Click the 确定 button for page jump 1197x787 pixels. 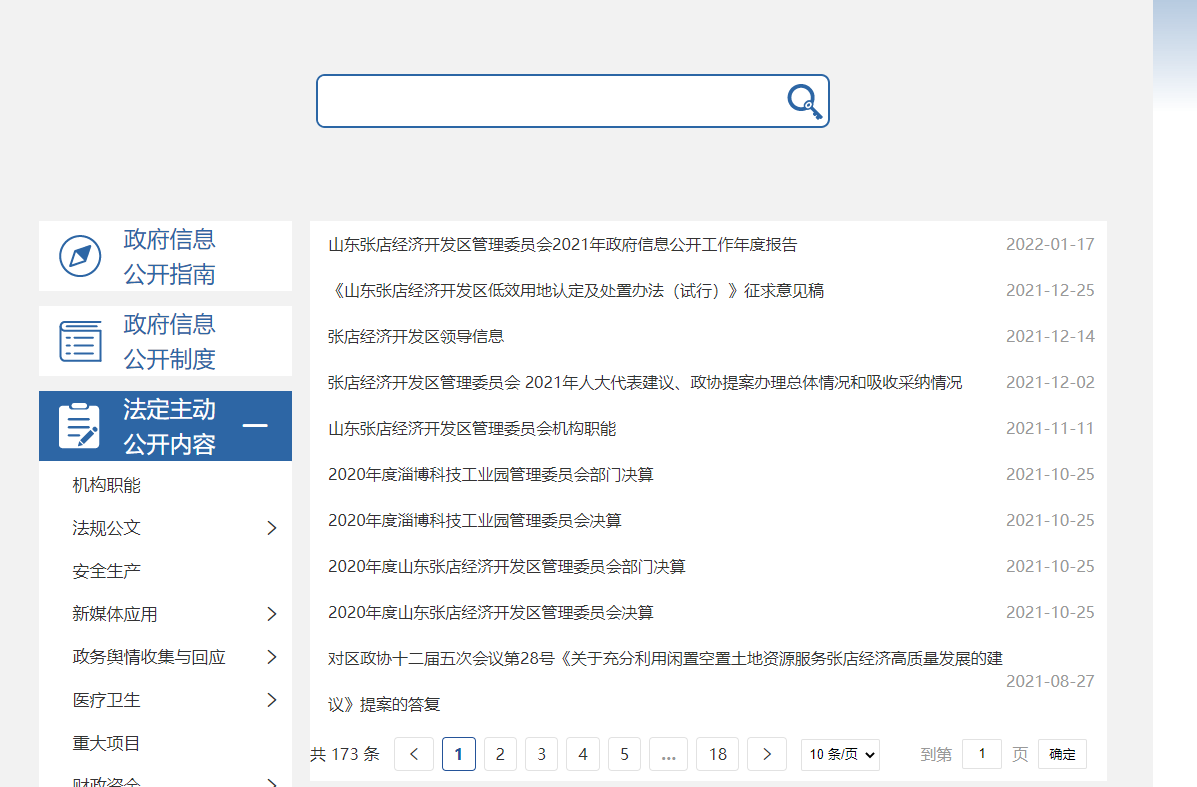(x=1062, y=754)
